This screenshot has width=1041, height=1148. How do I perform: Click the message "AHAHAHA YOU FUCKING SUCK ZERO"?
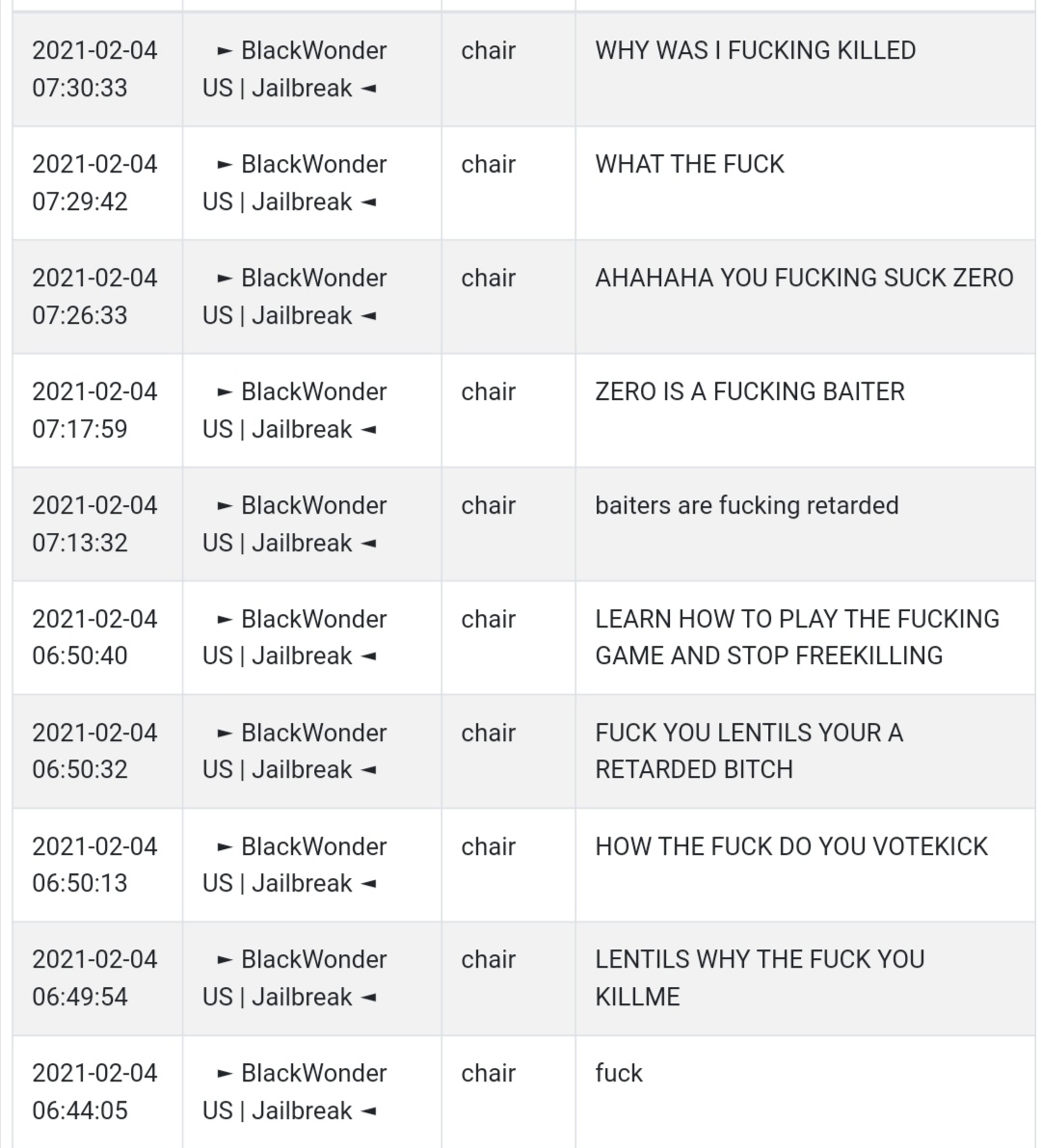[804, 279]
